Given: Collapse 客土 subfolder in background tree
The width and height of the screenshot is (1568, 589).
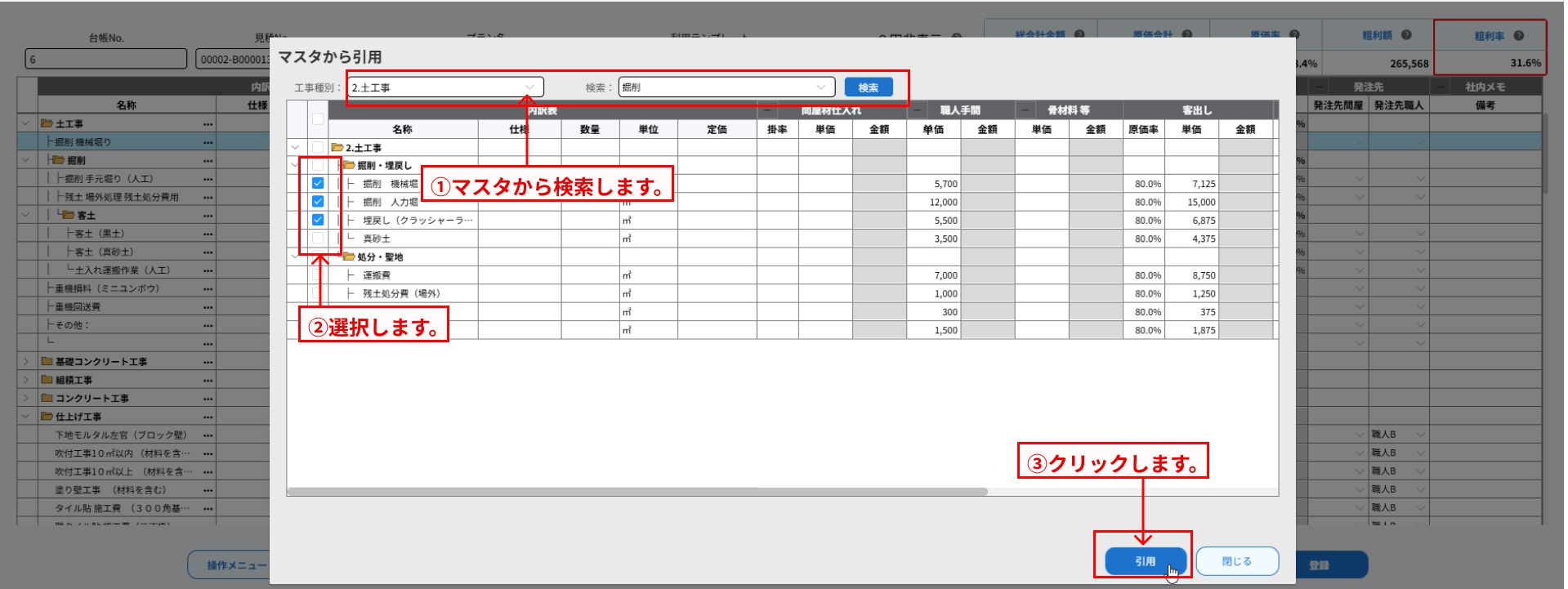Looking at the screenshot, I should [x=25, y=215].
